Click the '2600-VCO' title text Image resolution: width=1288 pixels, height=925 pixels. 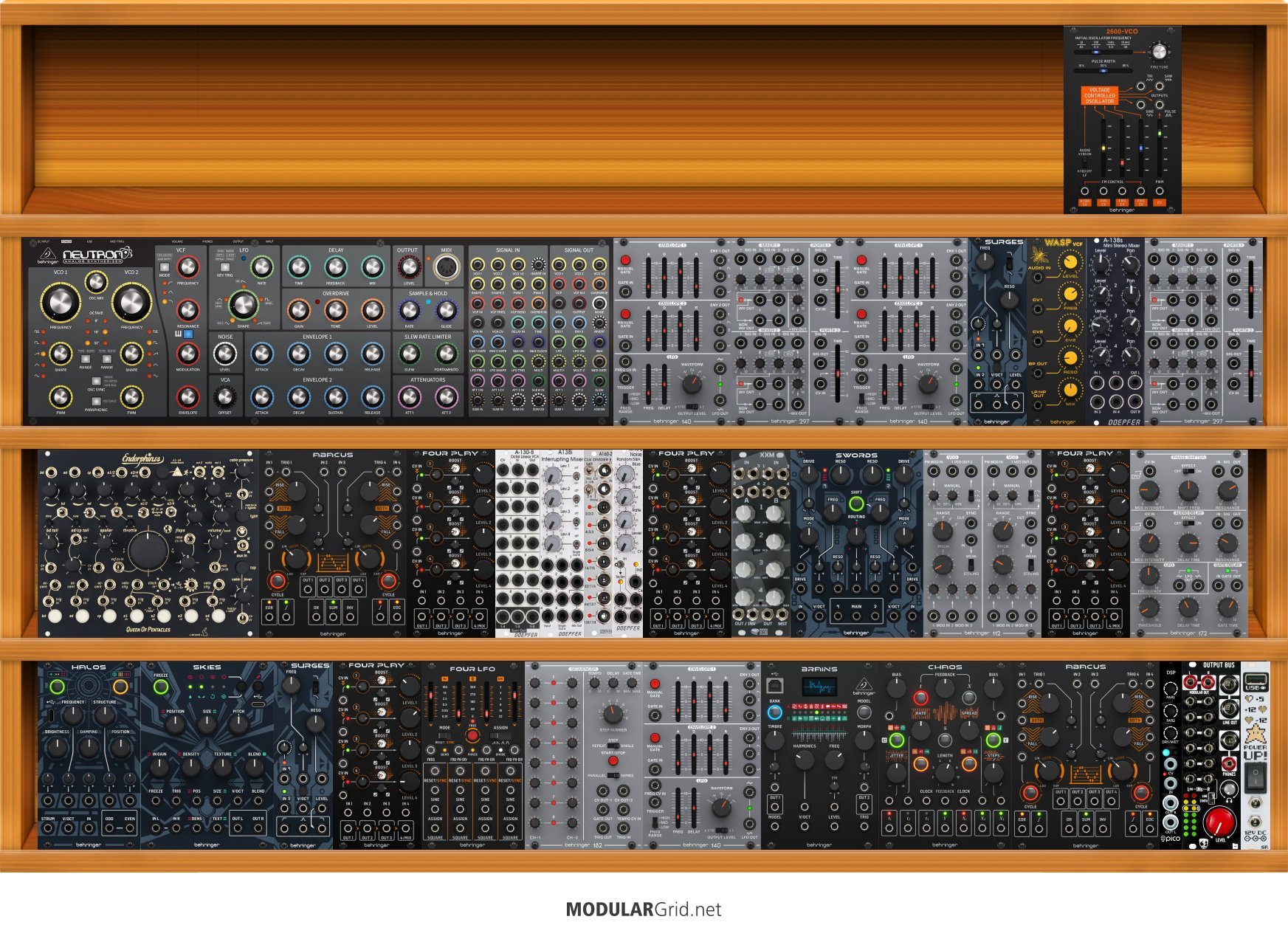(x=1122, y=32)
